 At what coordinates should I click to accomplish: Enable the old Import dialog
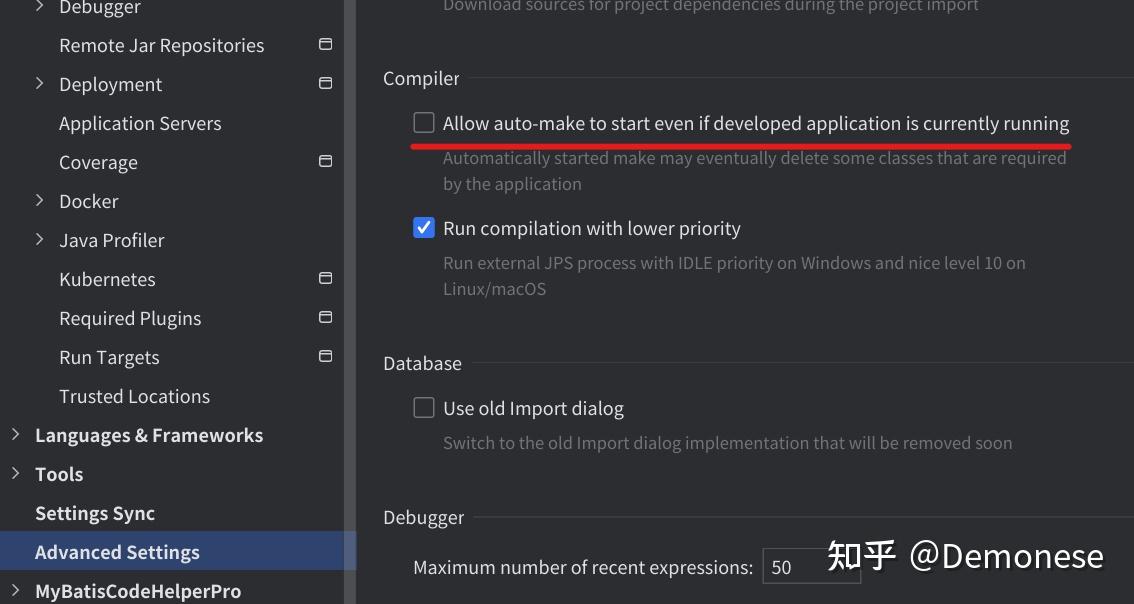[x=423, y=407]
